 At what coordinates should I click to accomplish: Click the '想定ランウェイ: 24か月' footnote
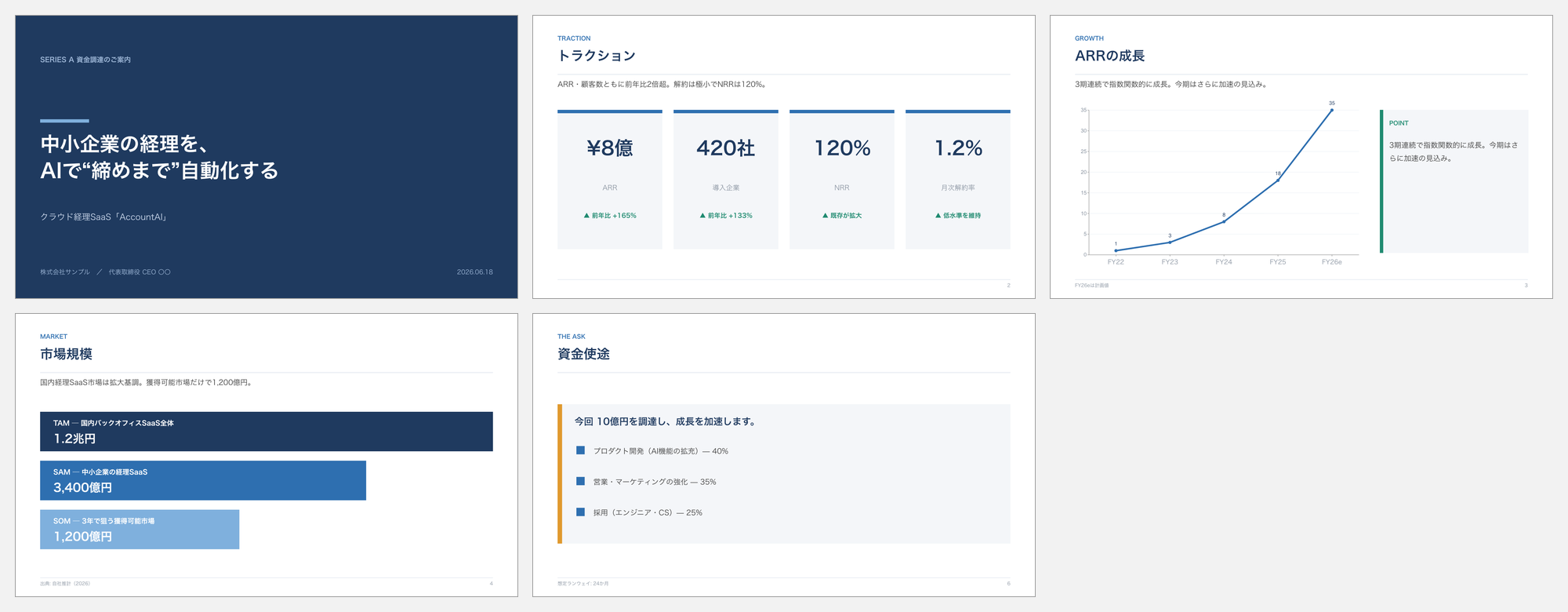[x=583, y=584]
